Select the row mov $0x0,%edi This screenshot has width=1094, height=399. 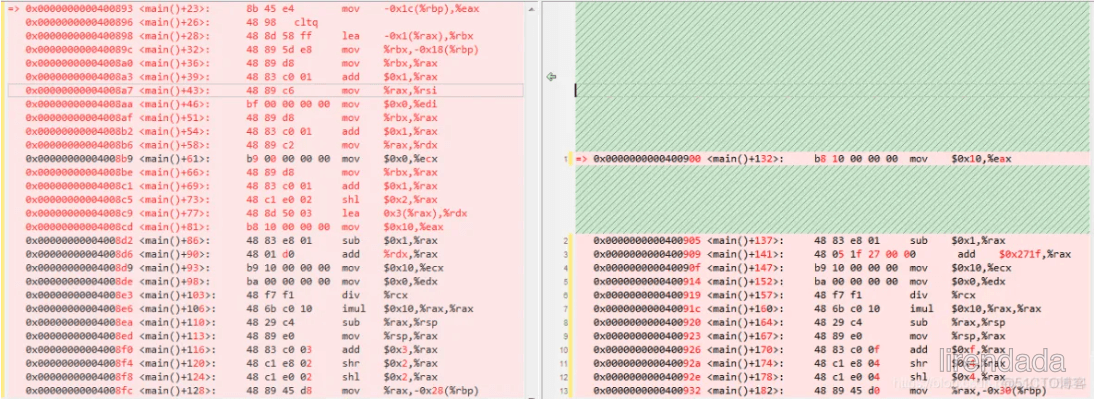click(265, 104)
